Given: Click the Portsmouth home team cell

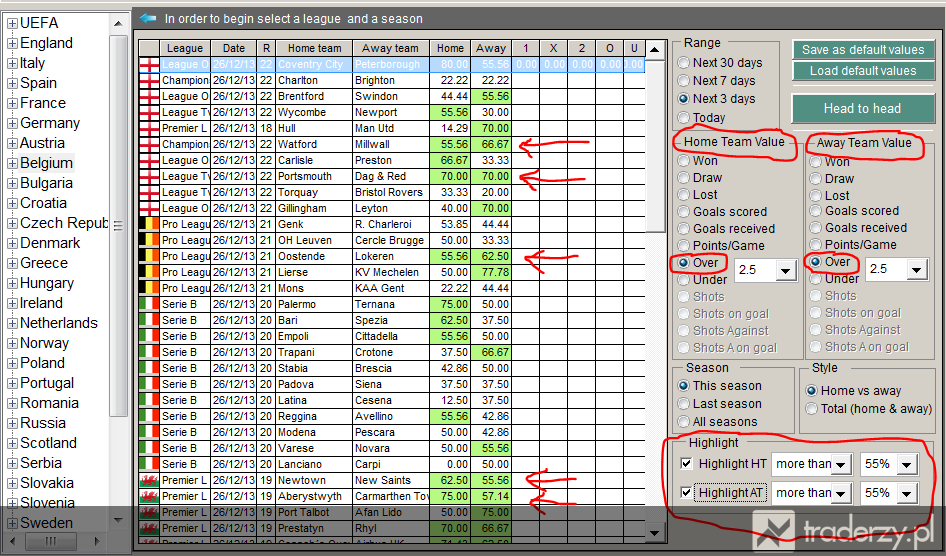Looking at the screenshot, I should coord(314,176).
